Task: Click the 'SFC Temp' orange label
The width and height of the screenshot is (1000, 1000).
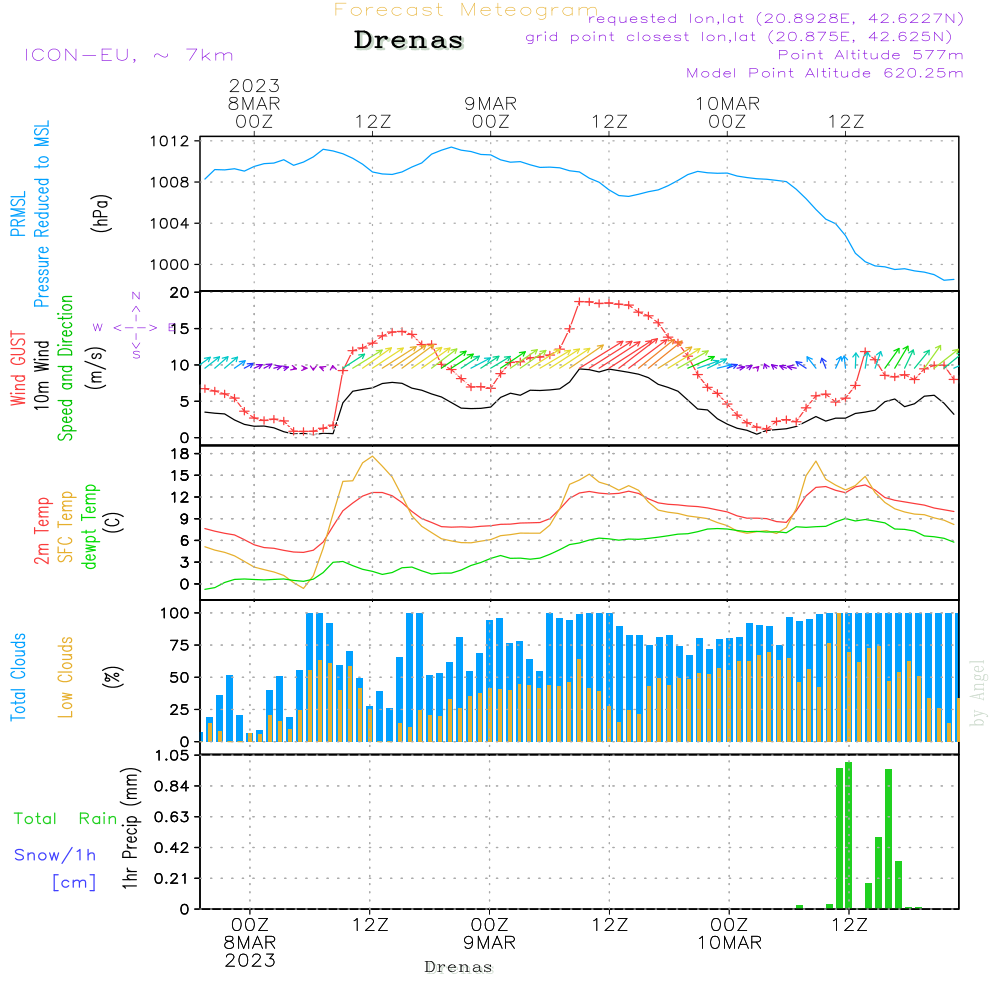Action: (x=66, y=527)
